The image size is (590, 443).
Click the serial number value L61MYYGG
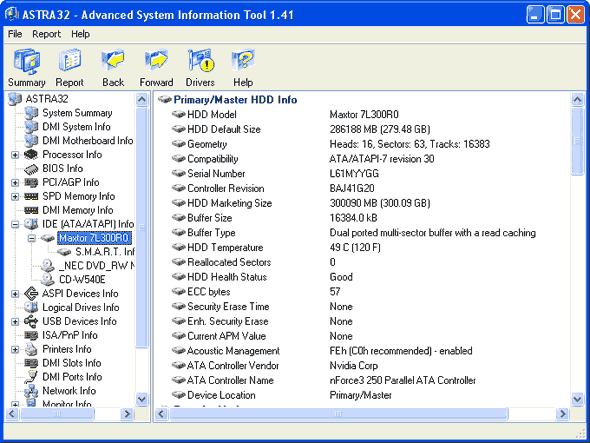(354, 174)
